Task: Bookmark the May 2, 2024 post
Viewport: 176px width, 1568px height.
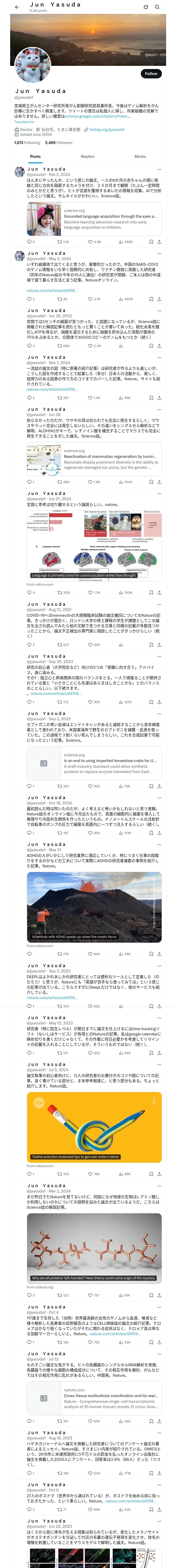Action: (150, 299)
